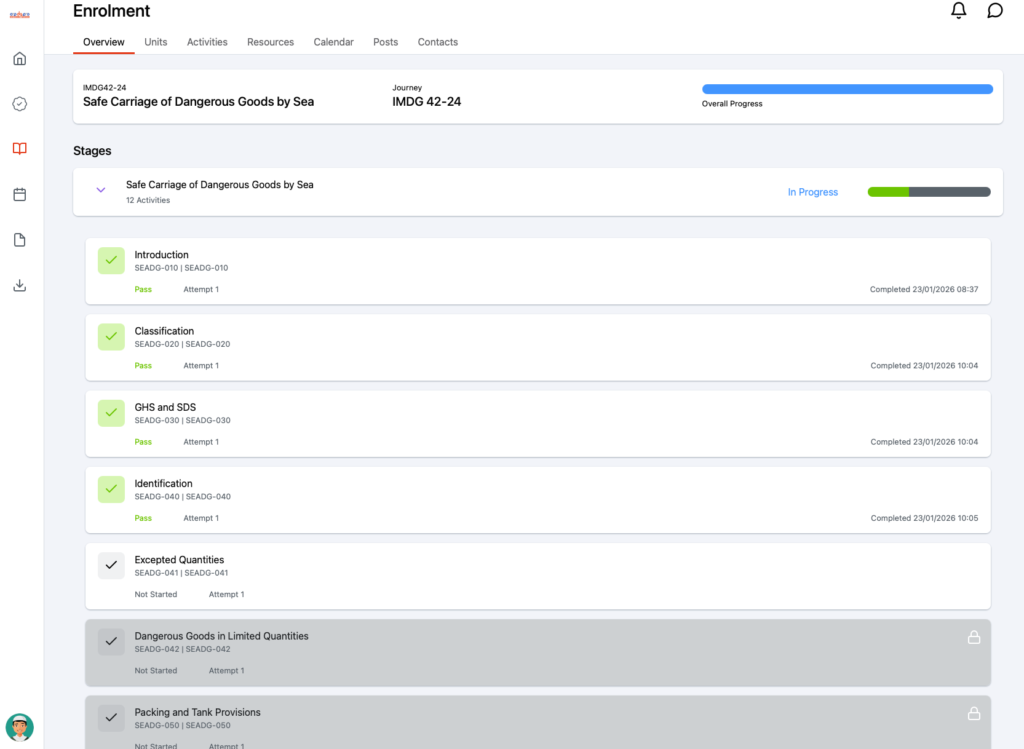
Task: Click lock icon on Dangerous Goods in Limited Quantities
Action: pyautogui.click(x=974, y=637)
